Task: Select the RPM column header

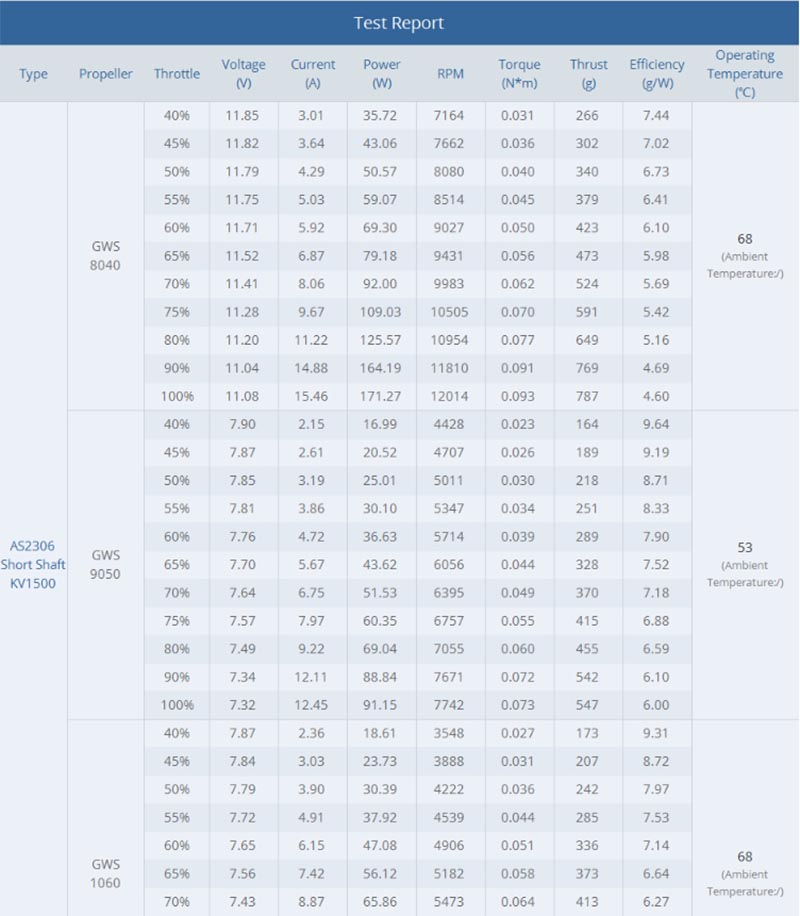Action: click(451, 74)
